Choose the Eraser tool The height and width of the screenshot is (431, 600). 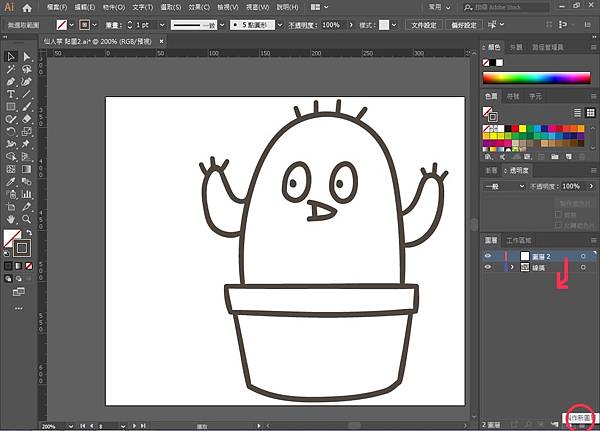[26, 118]
